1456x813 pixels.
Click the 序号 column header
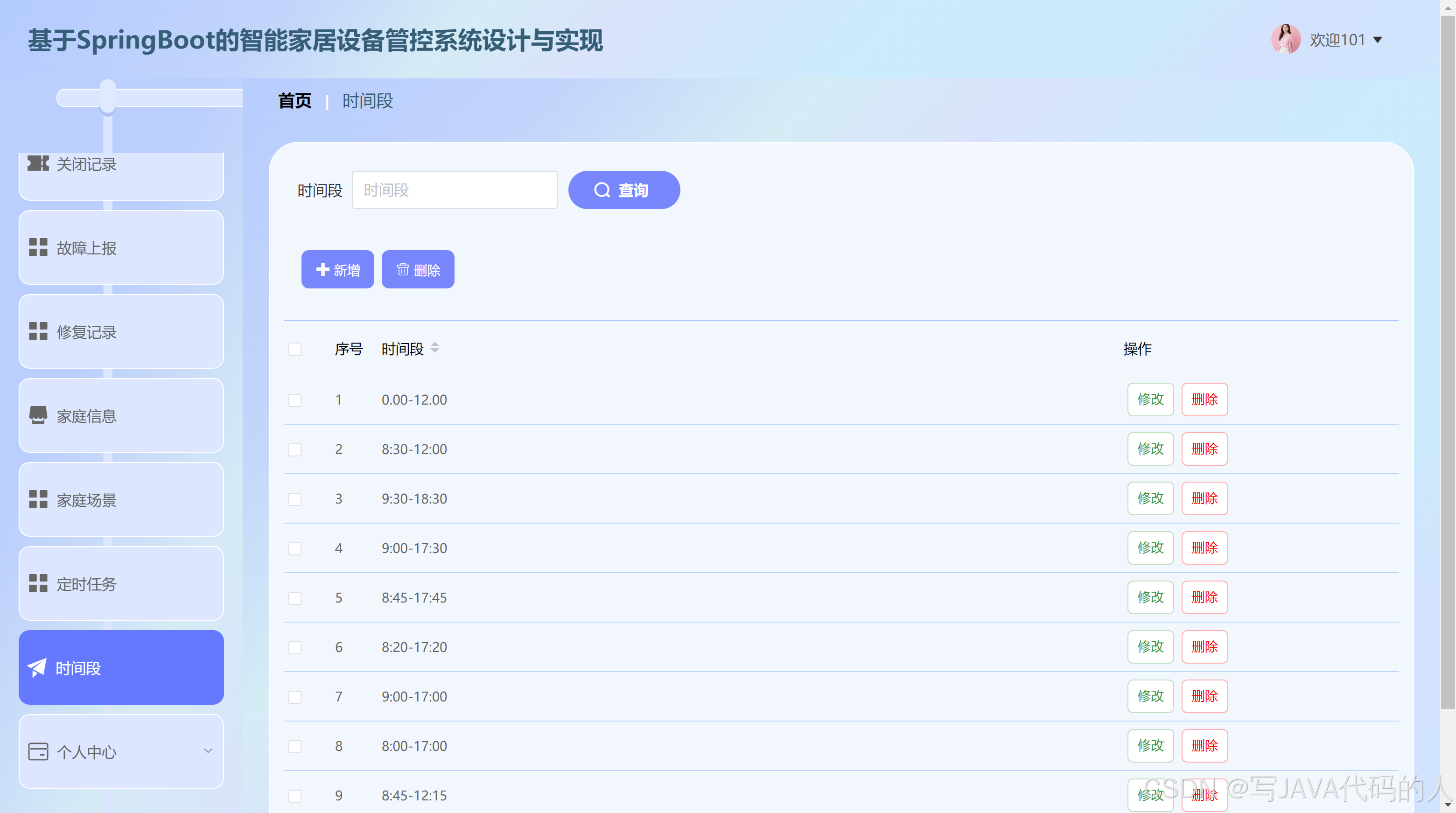[x=349, y=349]
